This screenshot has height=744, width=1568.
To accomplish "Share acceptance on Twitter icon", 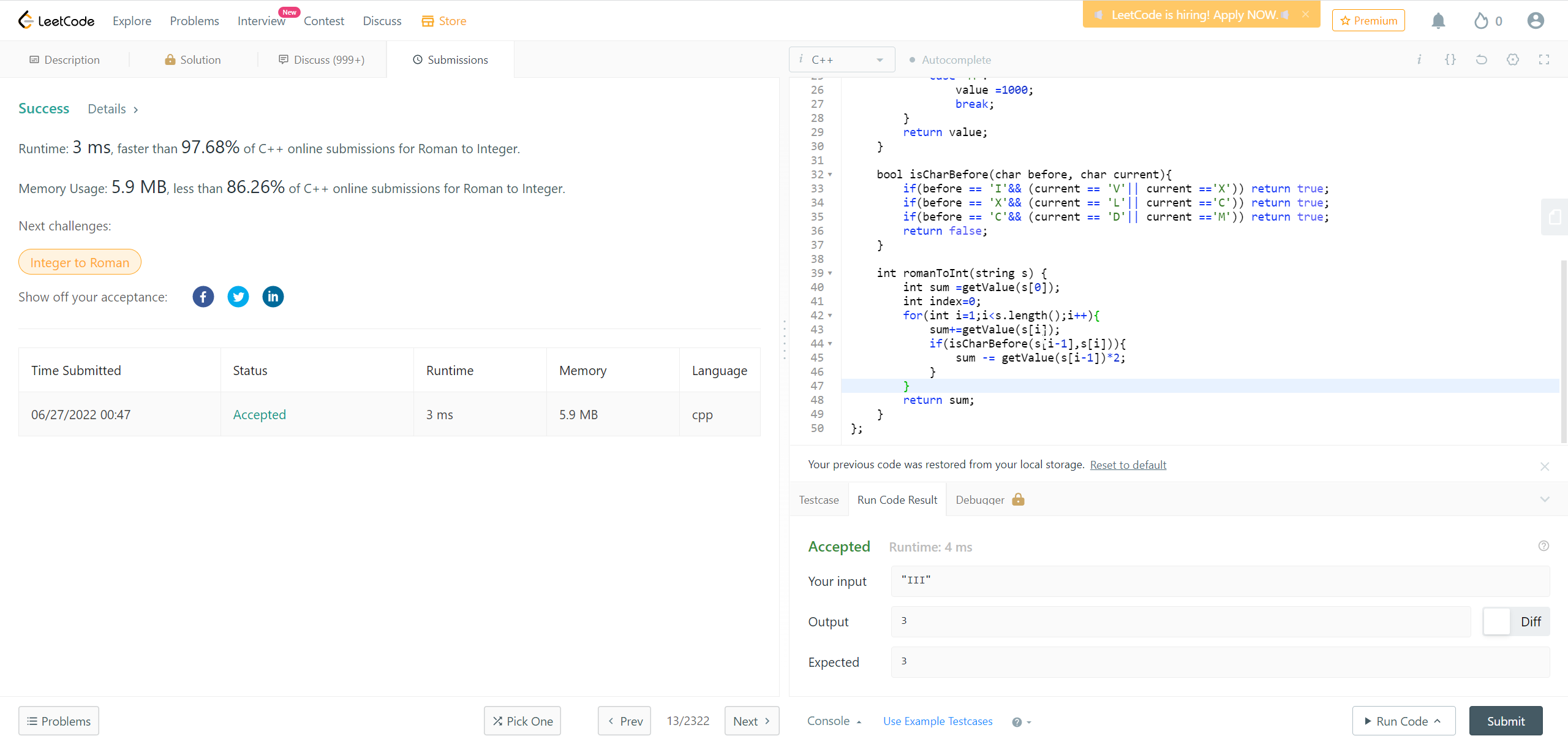I will pos(238,297).
